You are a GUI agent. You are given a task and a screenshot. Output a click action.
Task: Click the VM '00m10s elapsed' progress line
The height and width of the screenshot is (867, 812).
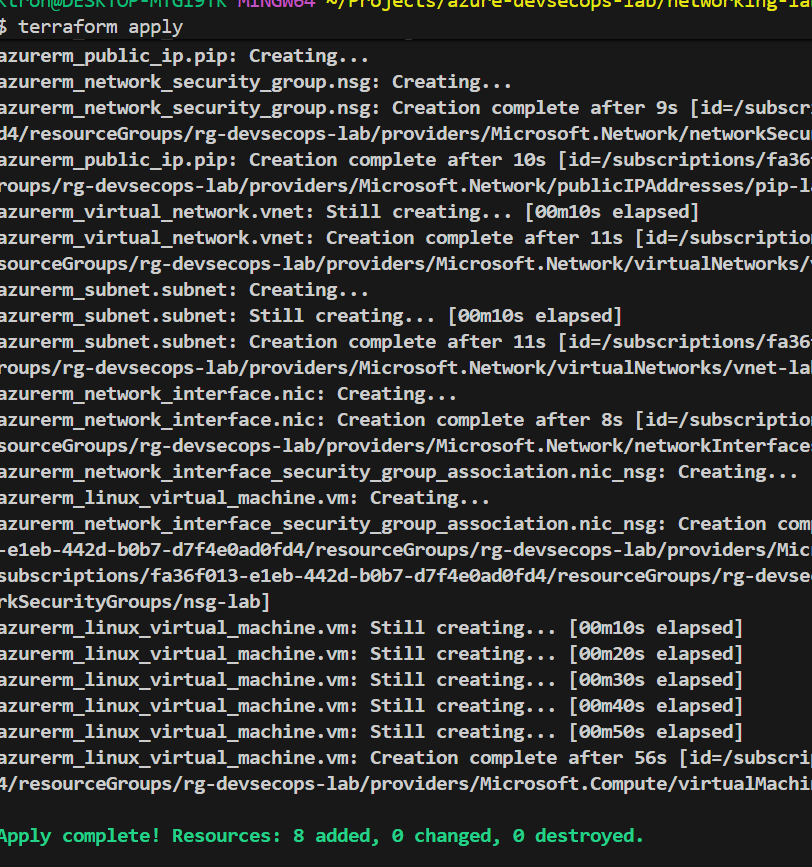[371, 628]
